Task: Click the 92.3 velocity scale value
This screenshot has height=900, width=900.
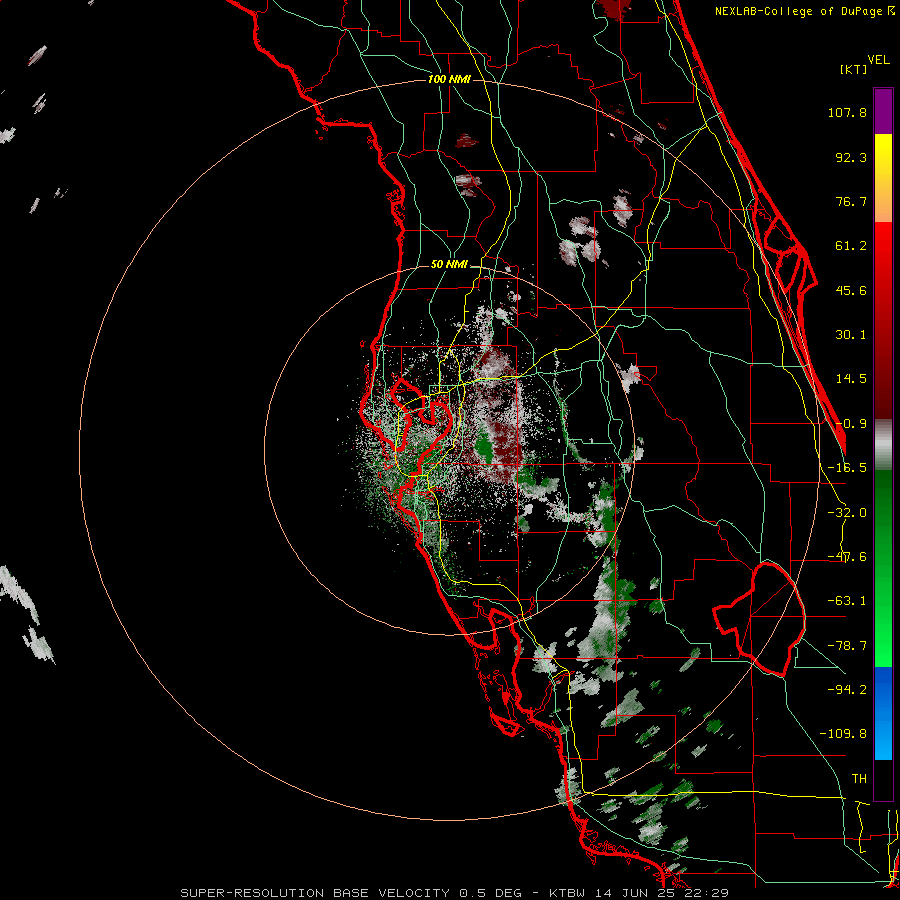Action: [851, 157]
